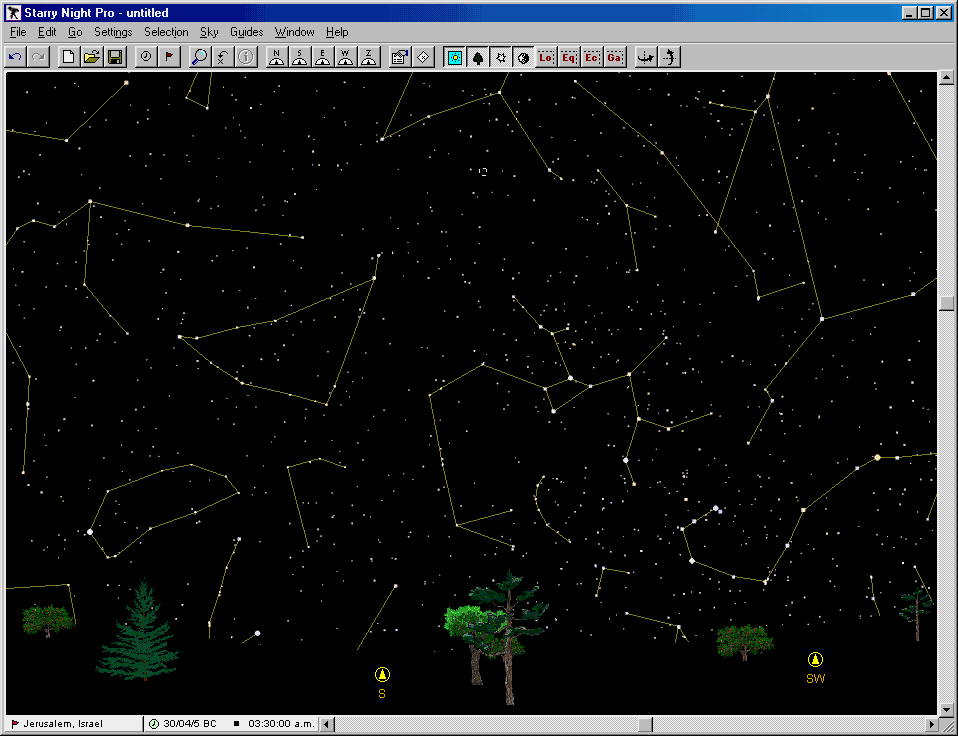Click the Starry Night Pro title bar icon
Screen dimensions: 958x736
pos(13,13)
